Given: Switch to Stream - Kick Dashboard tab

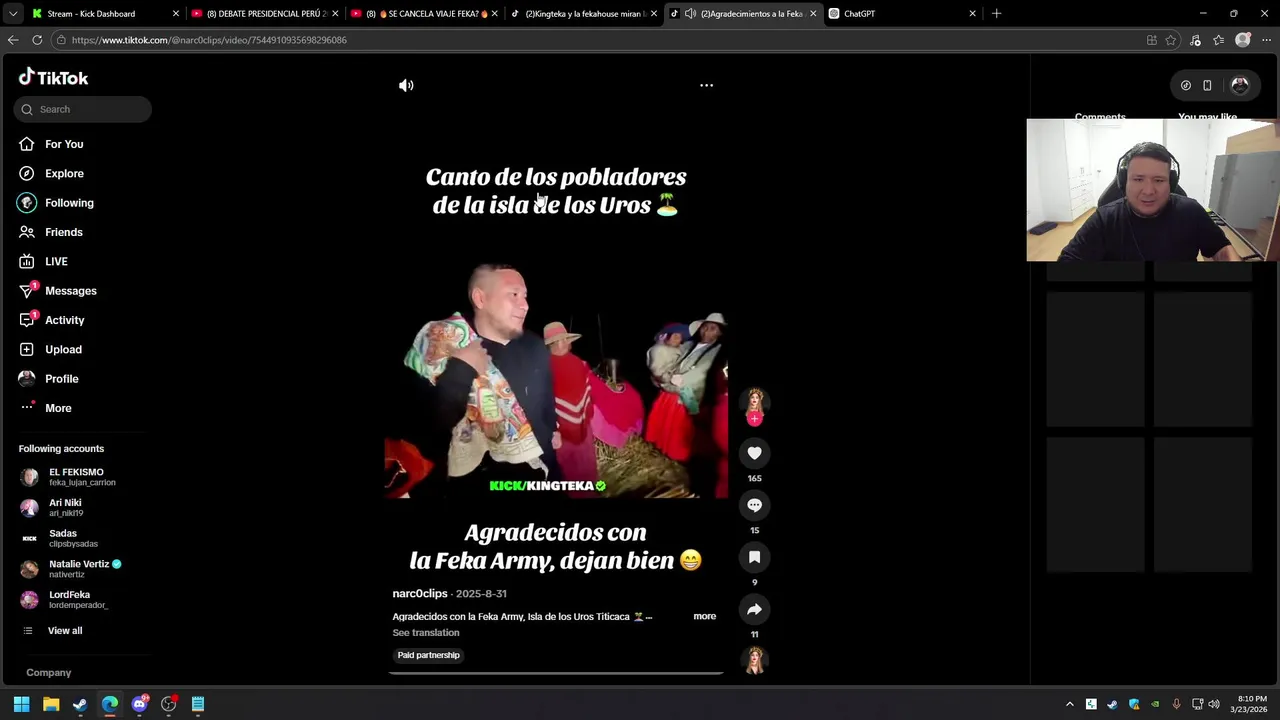Looking at the screenshot, I should 97,14.
